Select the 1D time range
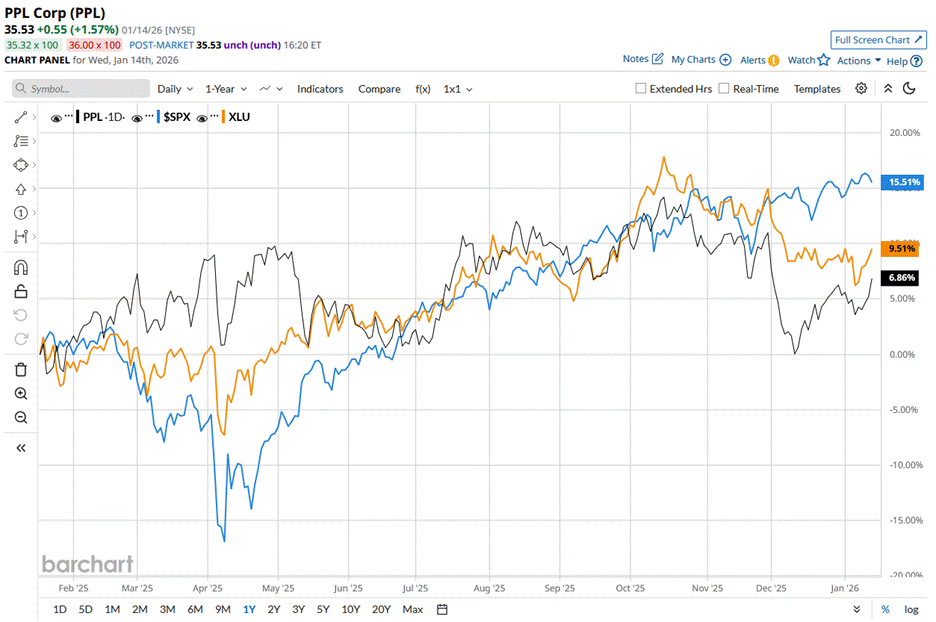The width and height of the screenshot is (936, 622). click(60, 609)
